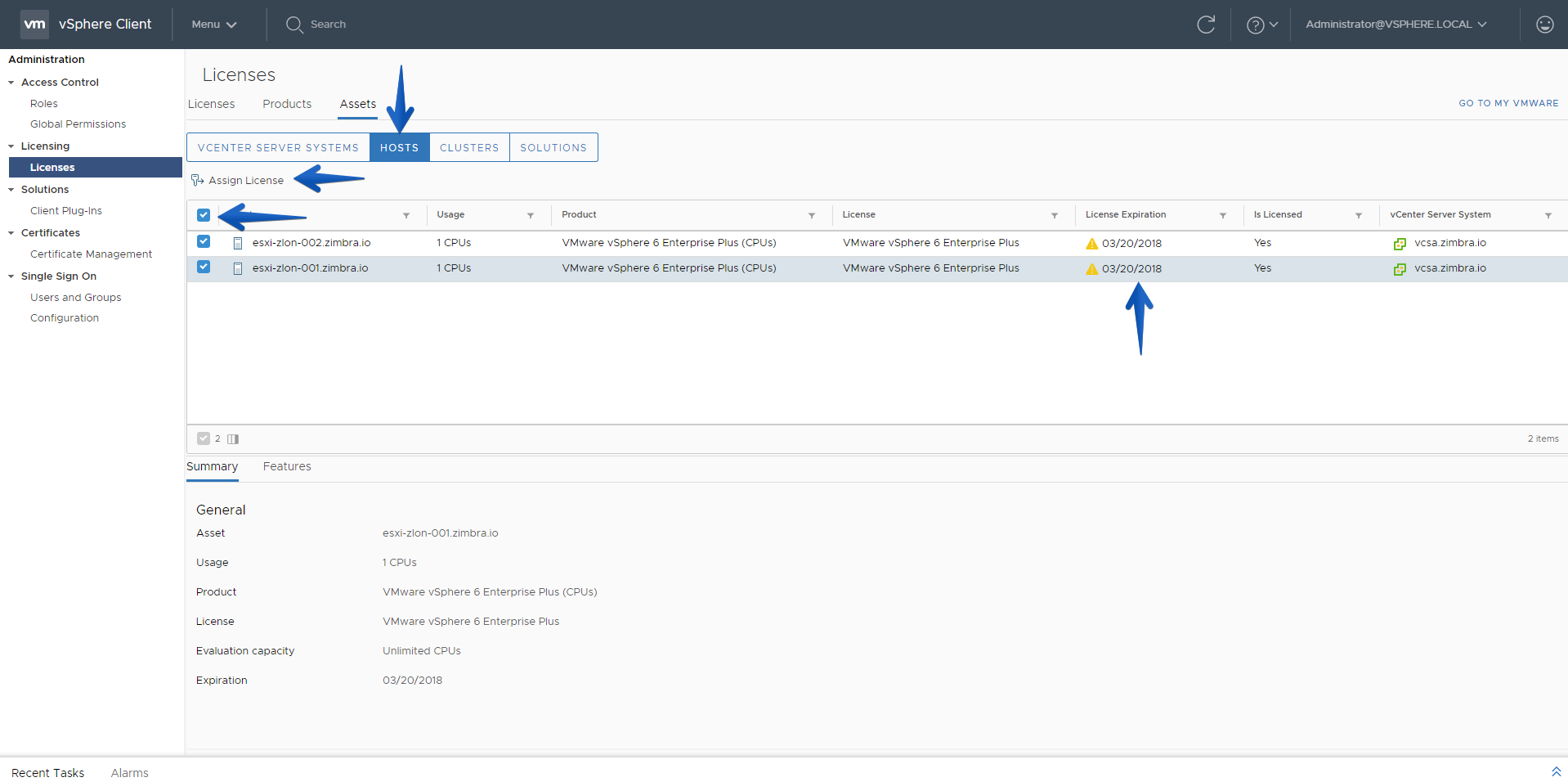This screenshot has width=1568, height=782.
Task: Select Licenses in the sidebar
Action: tap(95, 167)
